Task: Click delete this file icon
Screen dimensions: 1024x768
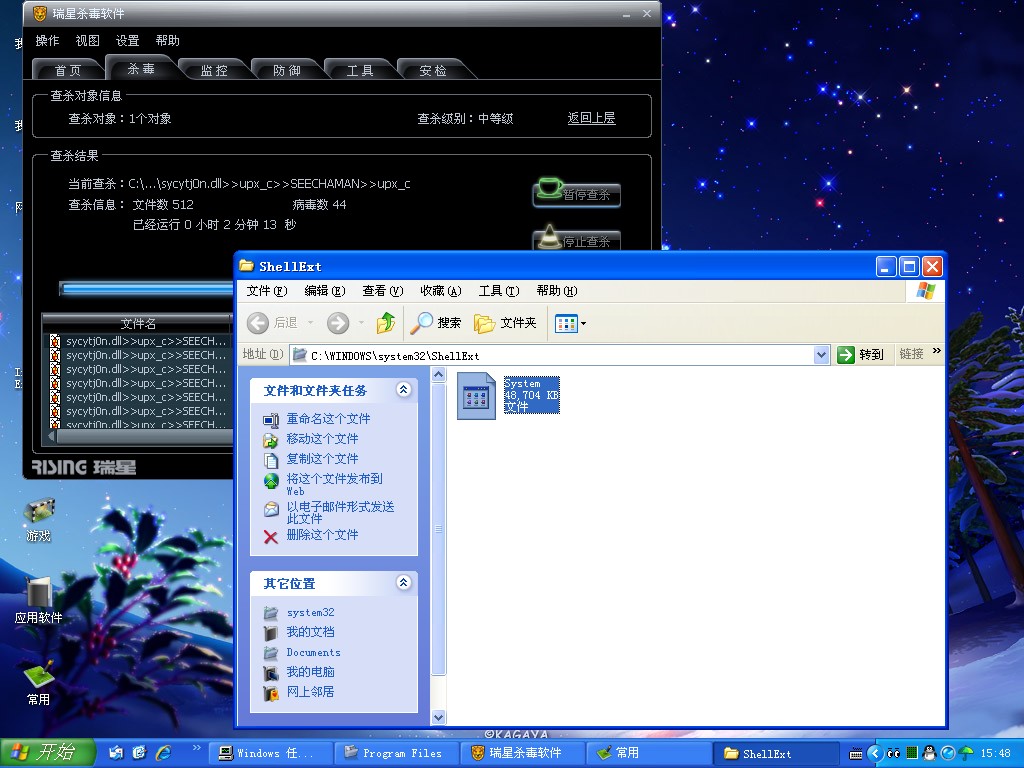Action: [x=271, y=536]
